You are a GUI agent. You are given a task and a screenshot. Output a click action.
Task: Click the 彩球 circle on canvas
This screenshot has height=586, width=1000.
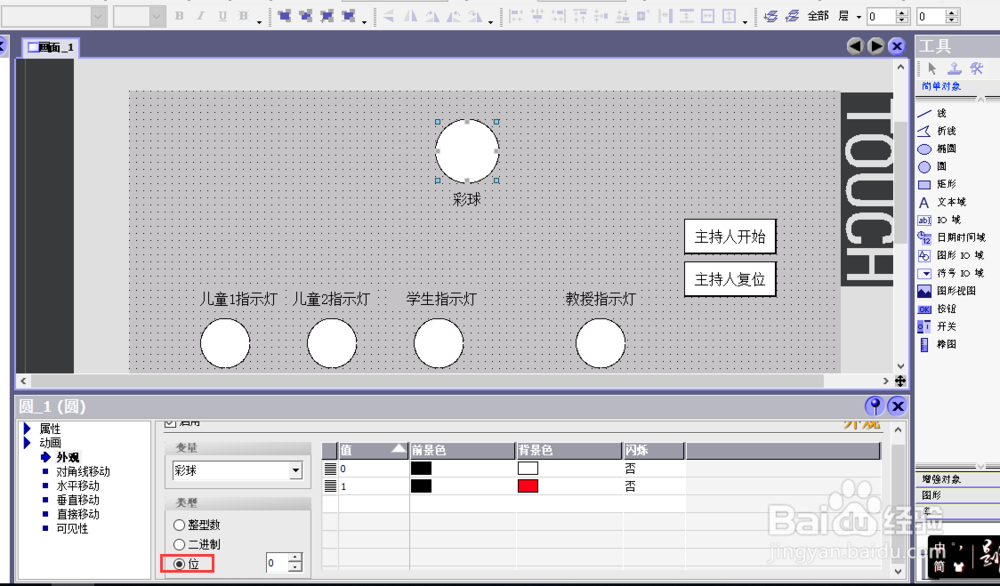click(467, 151)
